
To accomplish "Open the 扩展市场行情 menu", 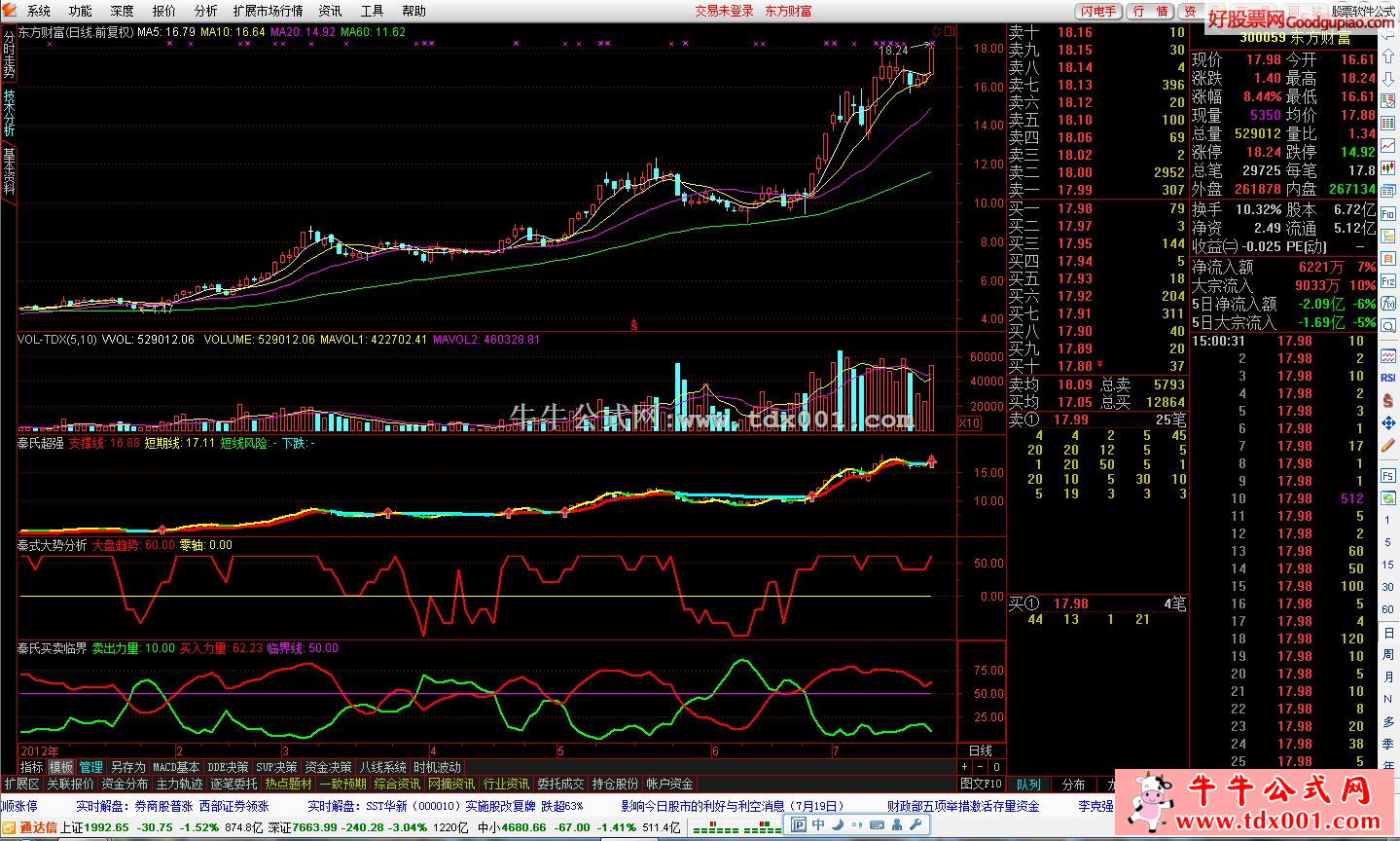I will [x=268, y=11].
